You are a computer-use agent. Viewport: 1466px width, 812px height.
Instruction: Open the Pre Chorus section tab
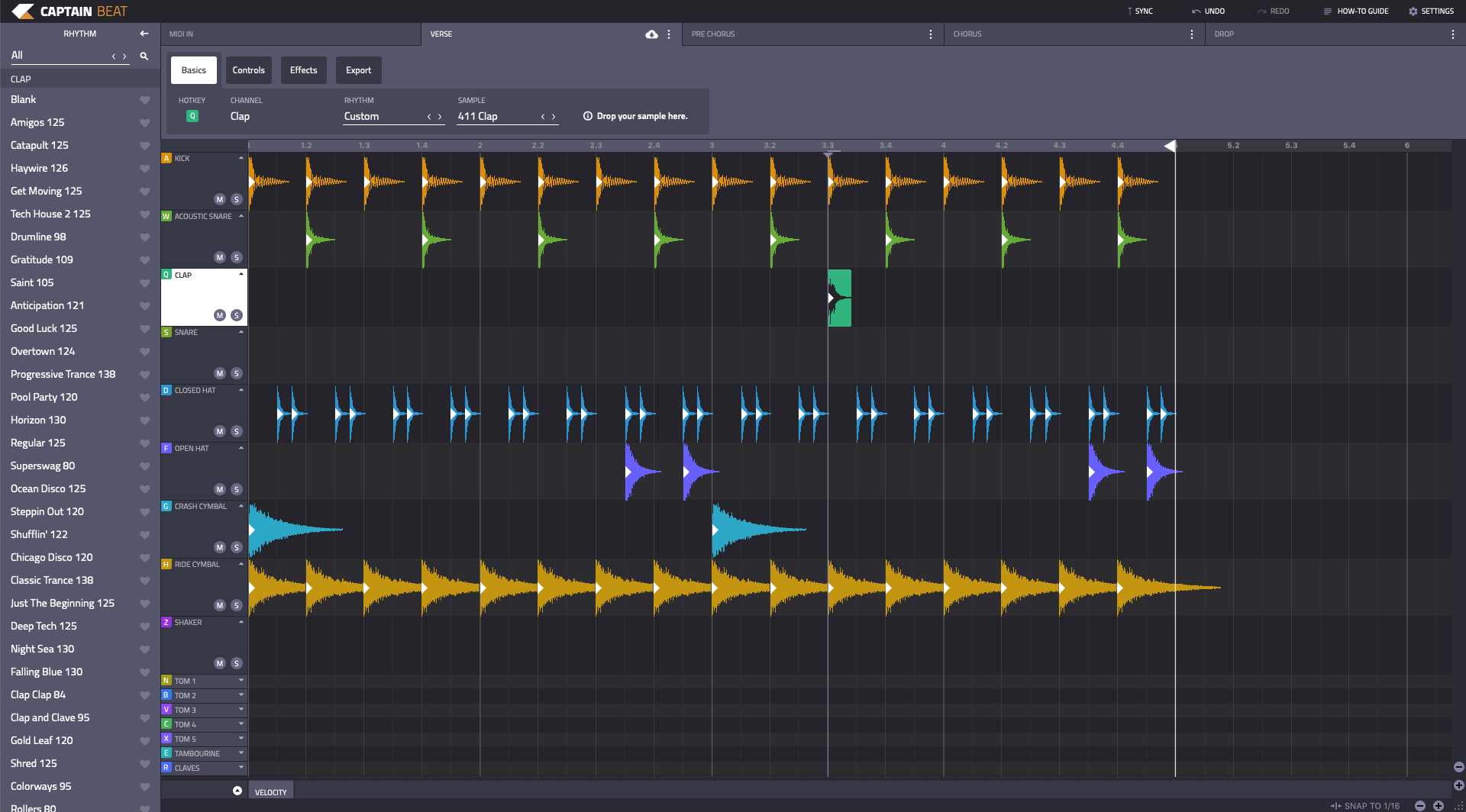[x=713, y=34]
